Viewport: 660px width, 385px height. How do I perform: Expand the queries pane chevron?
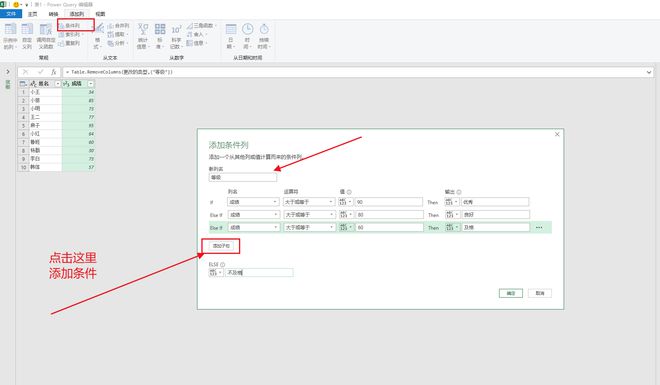pos(8,72)
